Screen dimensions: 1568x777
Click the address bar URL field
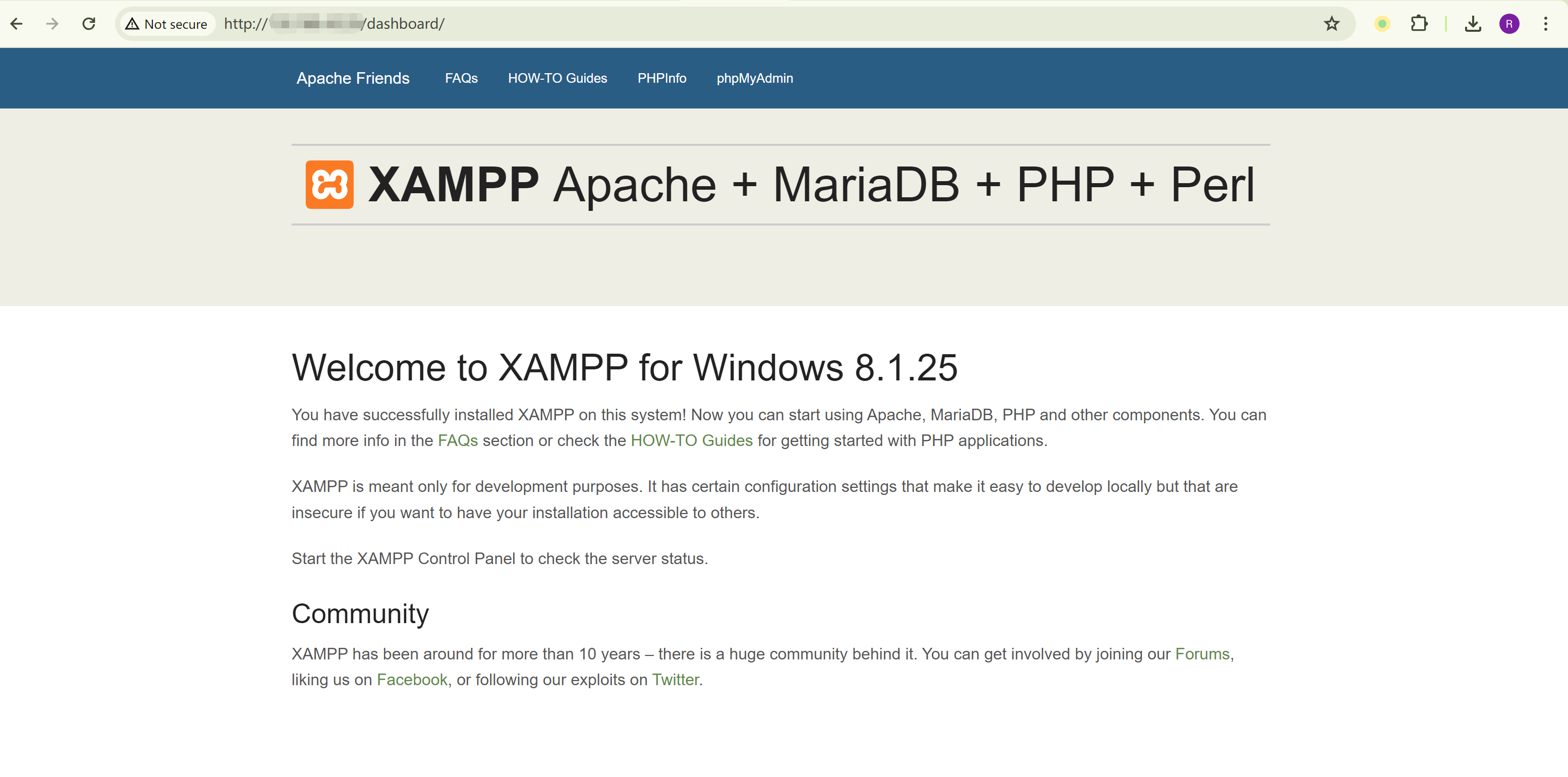pyautogui.click(x=791, y=24)
